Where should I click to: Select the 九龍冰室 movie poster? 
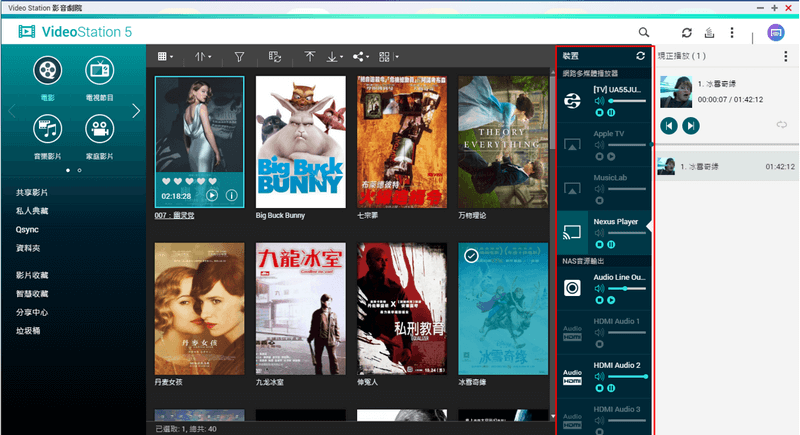(301, 309)
